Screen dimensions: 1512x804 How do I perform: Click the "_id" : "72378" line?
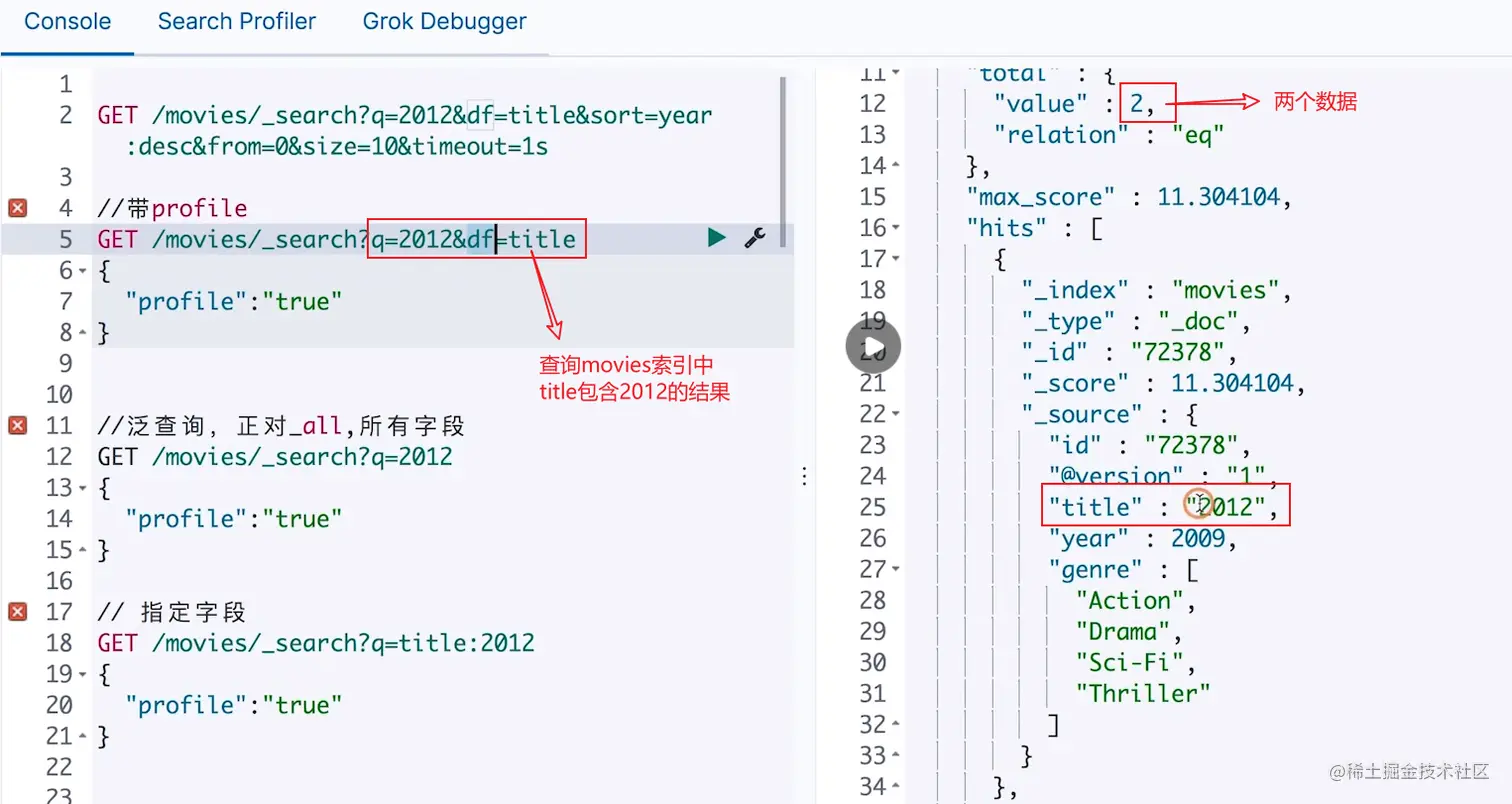click(x=1129, y=352)
